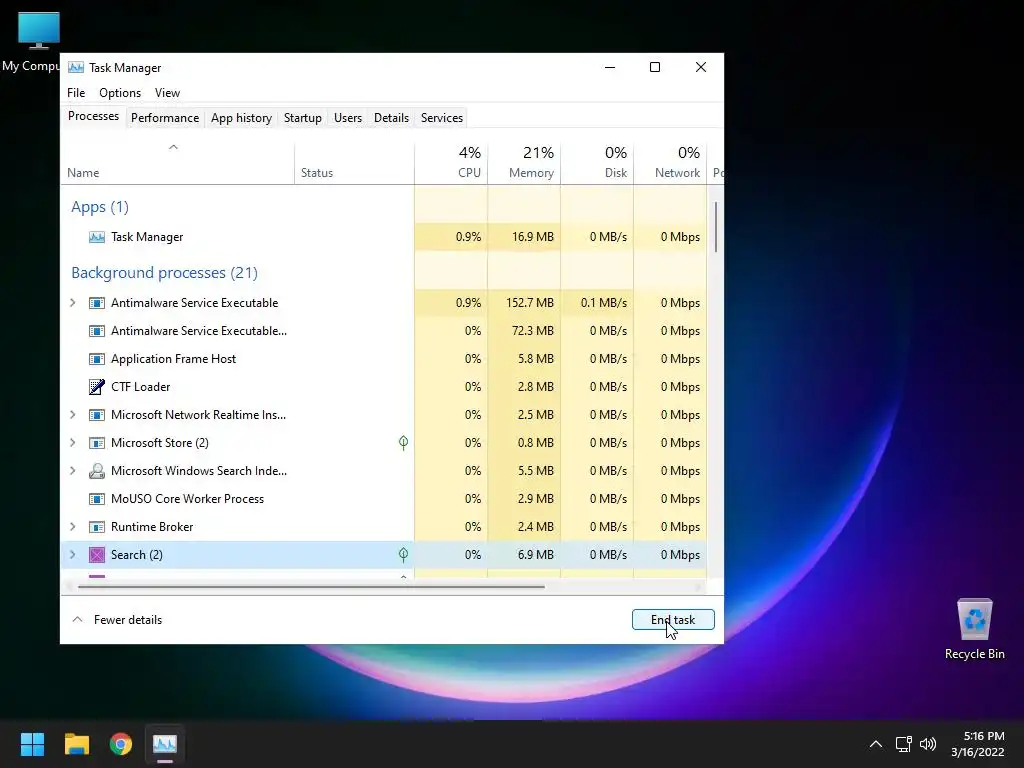Click the green leaf status of Microsoft Store

pos(404,443)
